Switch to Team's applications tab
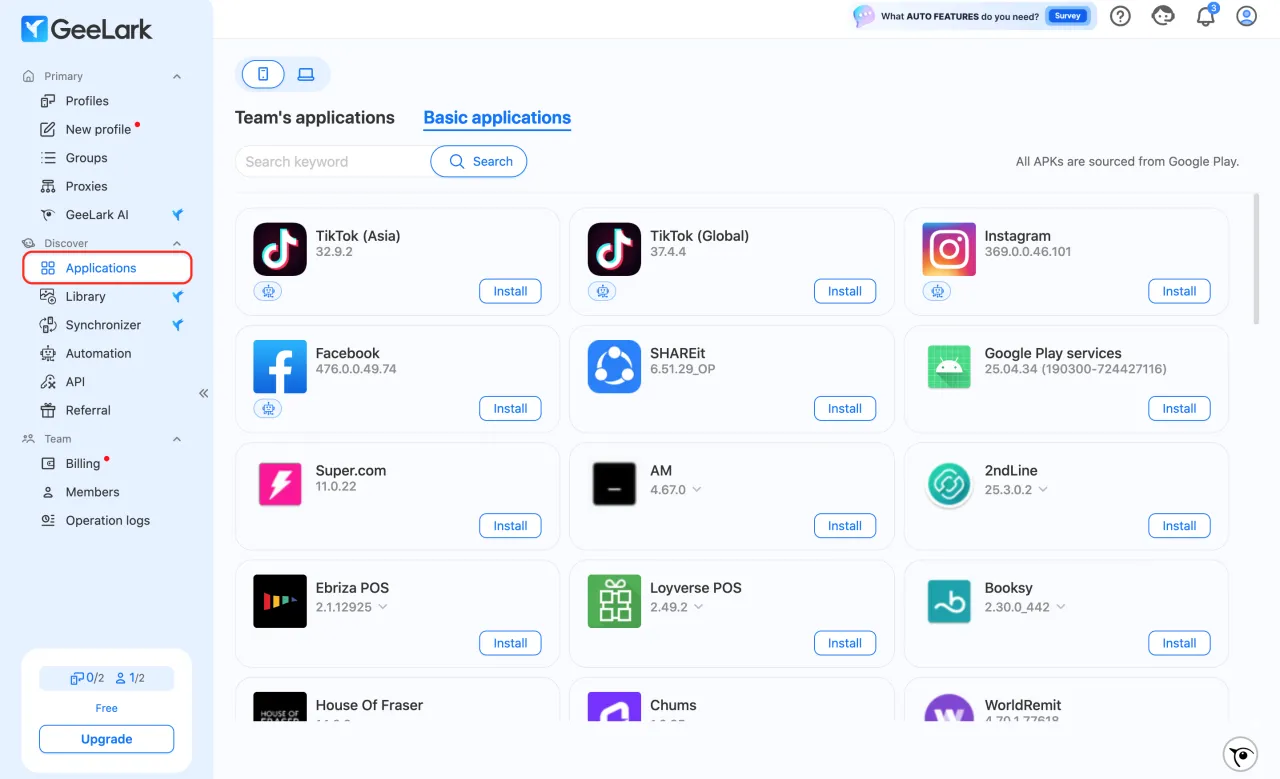1280x779 pixels. click(x=315, y=118)
